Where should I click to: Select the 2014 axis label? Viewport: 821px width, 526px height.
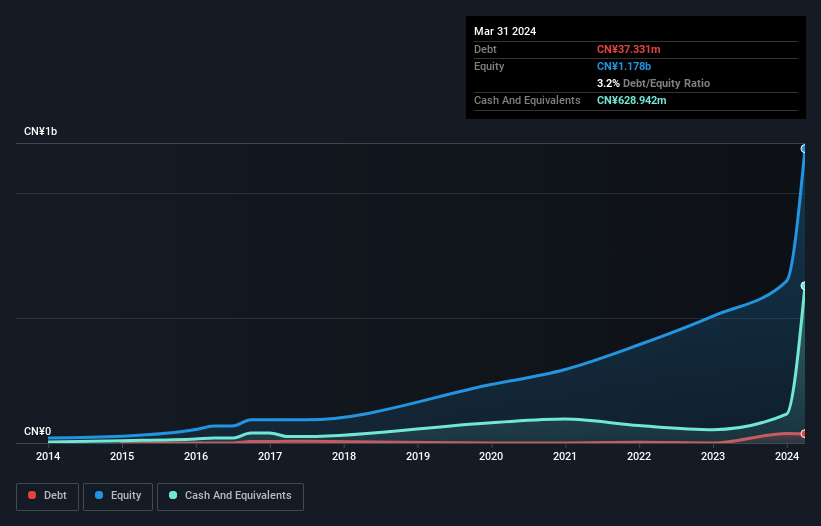48,456
